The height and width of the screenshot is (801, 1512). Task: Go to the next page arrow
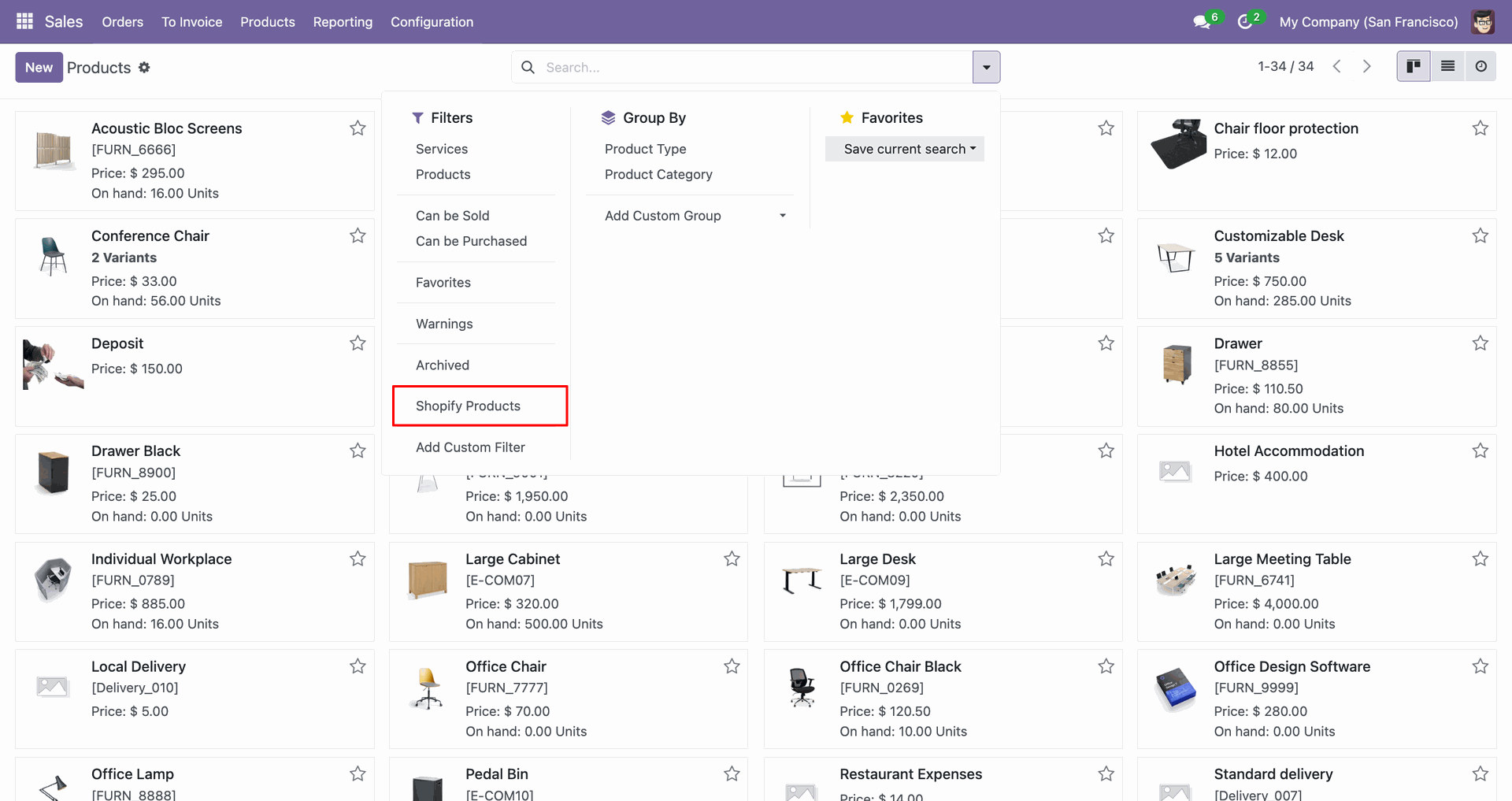point(1367,67)
